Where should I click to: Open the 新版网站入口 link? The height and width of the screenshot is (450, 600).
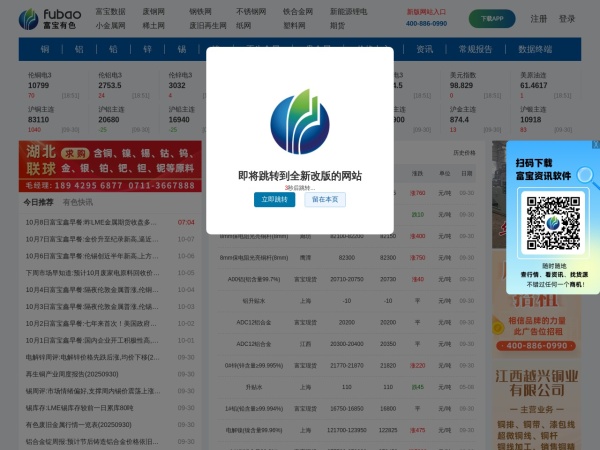pyautogui.click(x=426, y=12)
